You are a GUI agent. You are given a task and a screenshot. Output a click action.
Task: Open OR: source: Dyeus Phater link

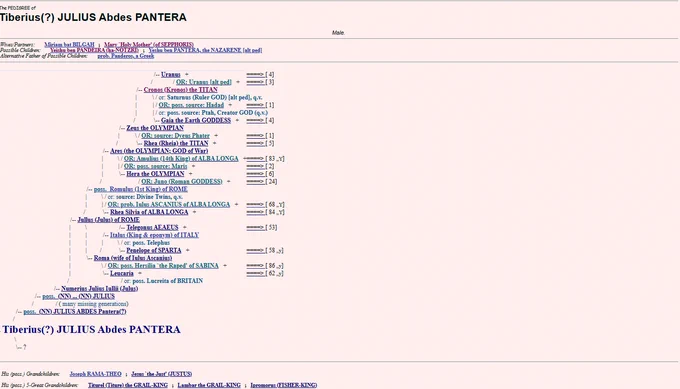(x=175, y=136)
